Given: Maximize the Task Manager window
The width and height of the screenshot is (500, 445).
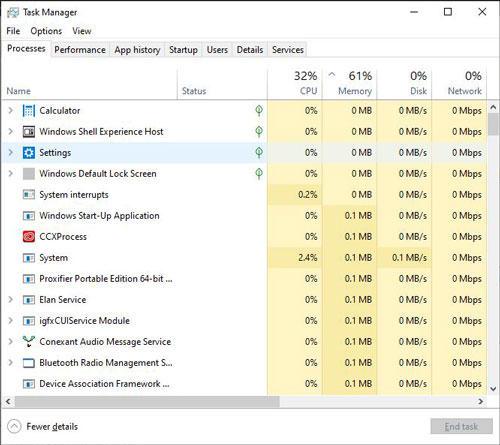Looking at the screenshot, I should tap(448, 12).
